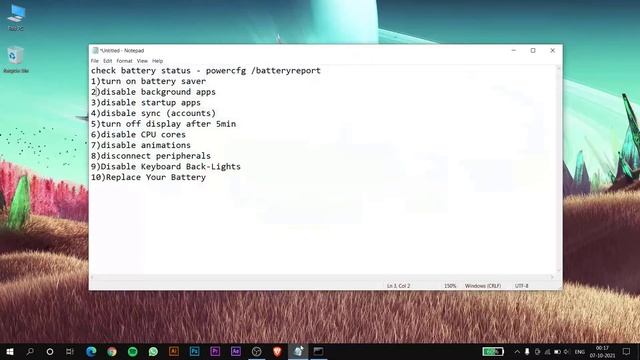Click line '1)turn on battery saver'
Screen dimensions: 640x360
point(149,81)
